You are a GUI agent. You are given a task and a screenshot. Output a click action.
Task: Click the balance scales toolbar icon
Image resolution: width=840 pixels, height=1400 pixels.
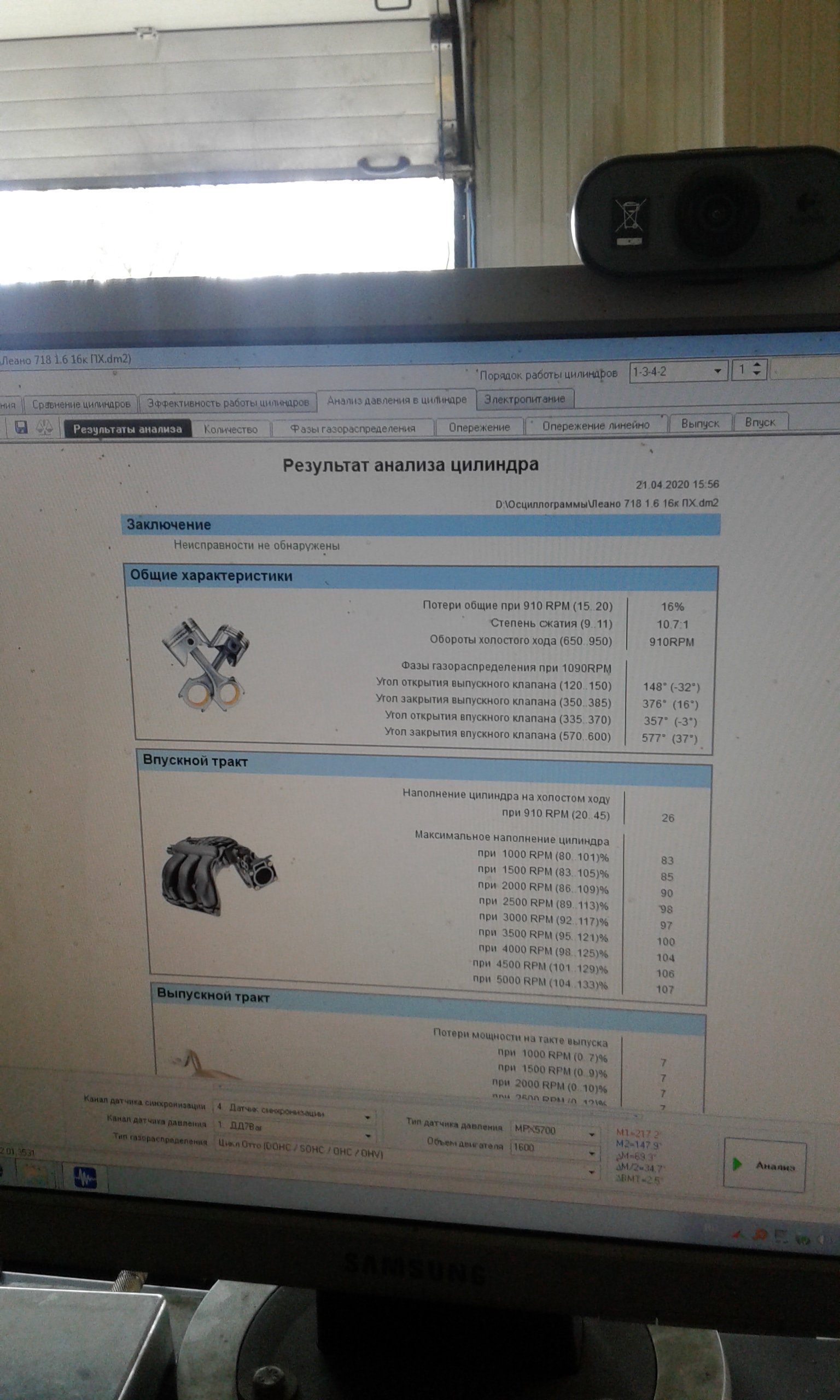coord(44,428)
